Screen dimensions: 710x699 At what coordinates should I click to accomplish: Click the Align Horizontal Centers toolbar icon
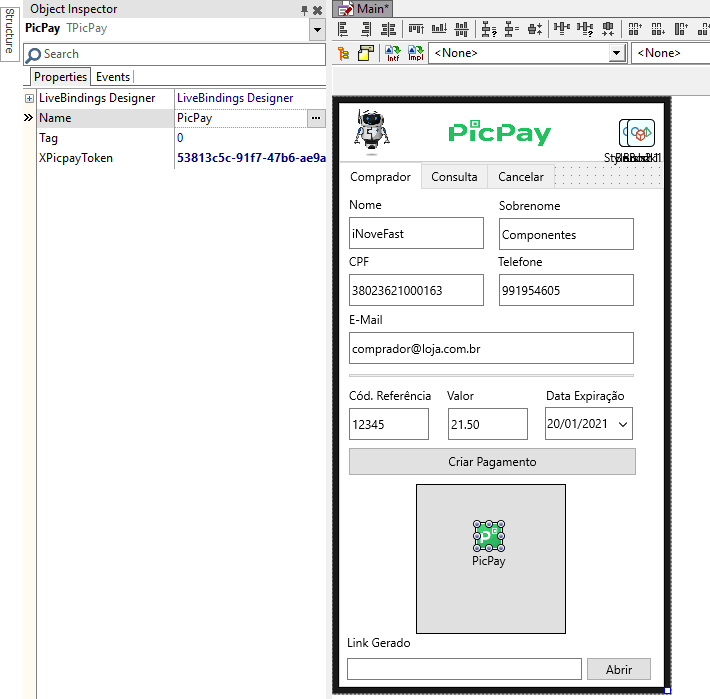[389, 29]
